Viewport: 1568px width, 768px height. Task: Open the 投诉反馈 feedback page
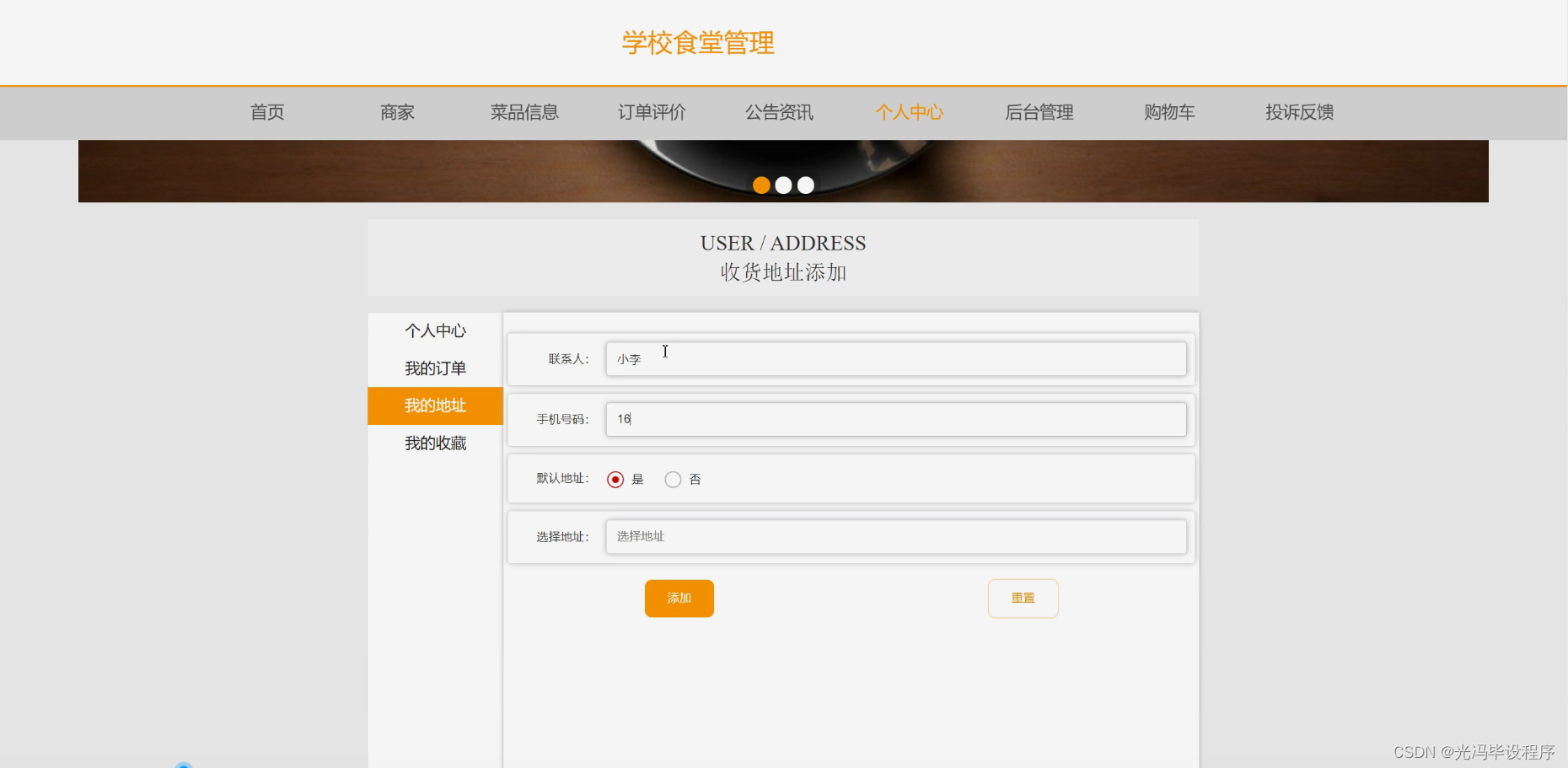1299,112
